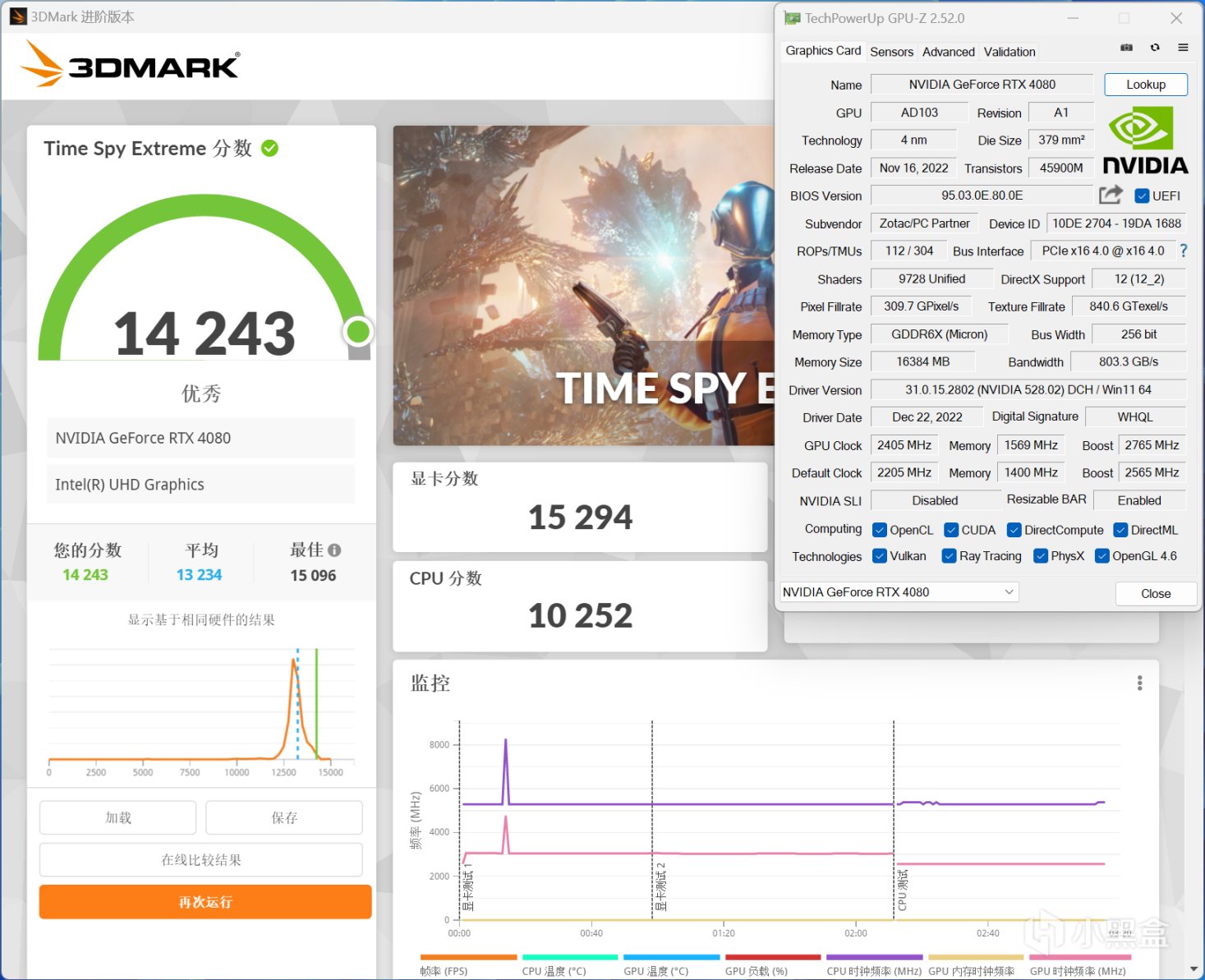
Task: Click the orange 再次运行 button
Action: coord(205,902)
